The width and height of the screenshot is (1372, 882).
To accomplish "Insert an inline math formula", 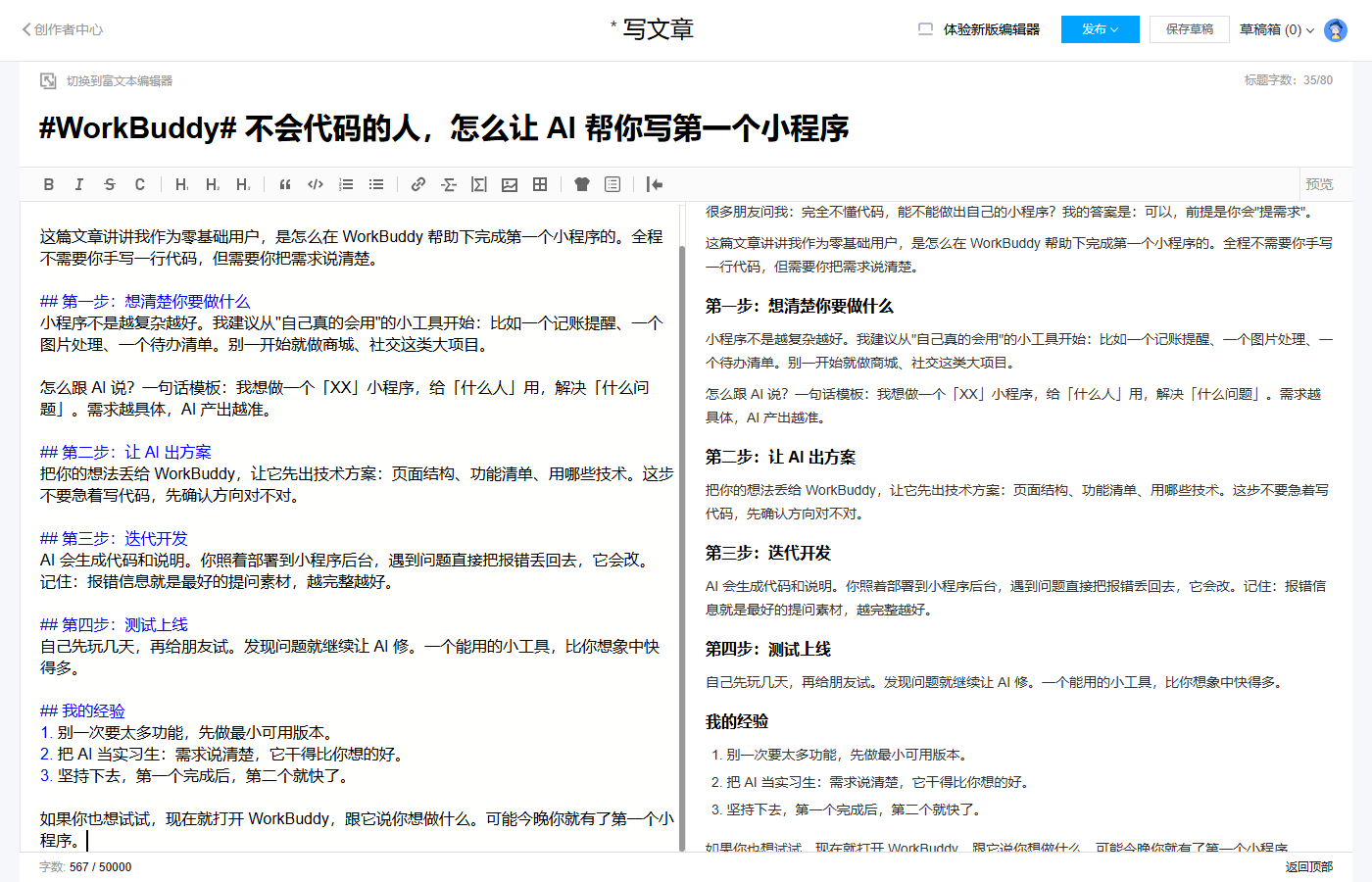I will click(449, 184).
